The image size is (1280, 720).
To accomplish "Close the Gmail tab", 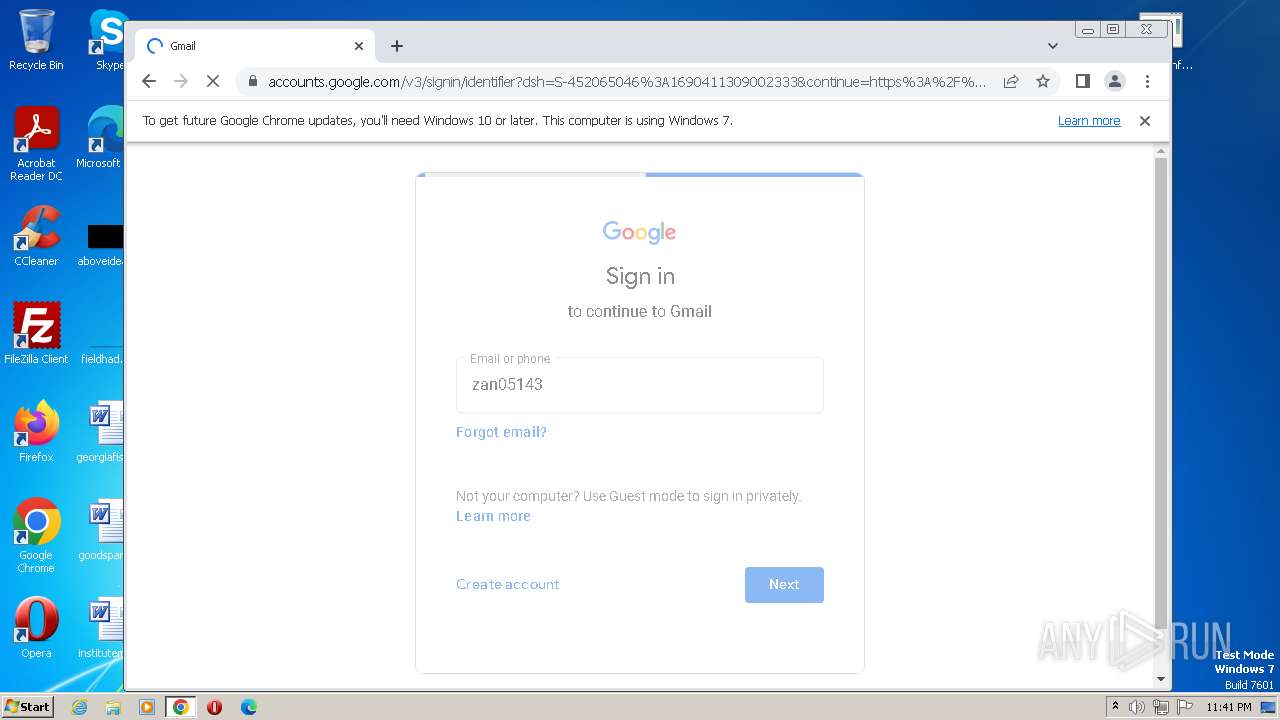I will pyautogui.click(x=359, y=46).
